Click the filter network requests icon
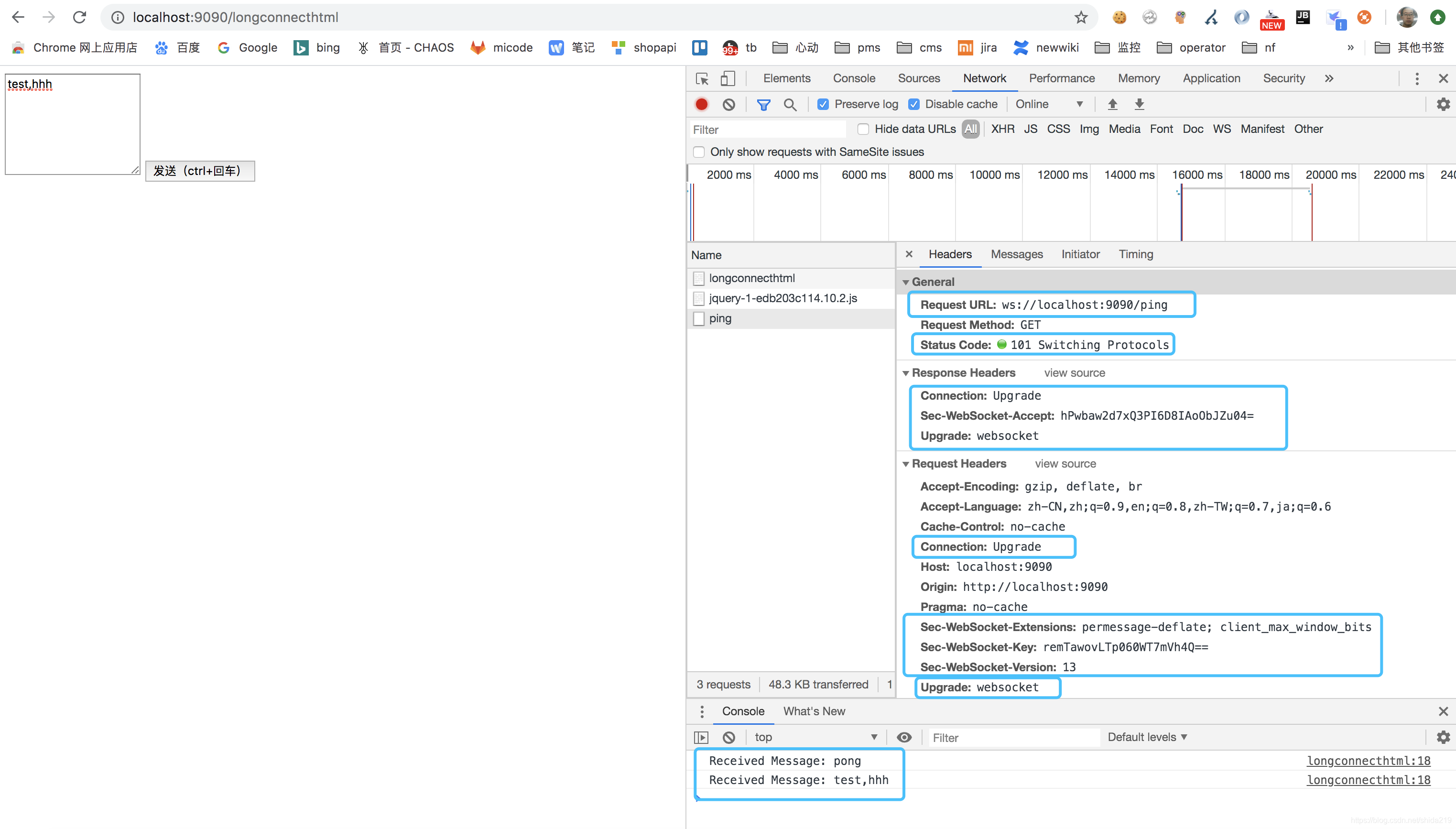The width and height of the screenshot is (1456, 829). tap(763, 104)
